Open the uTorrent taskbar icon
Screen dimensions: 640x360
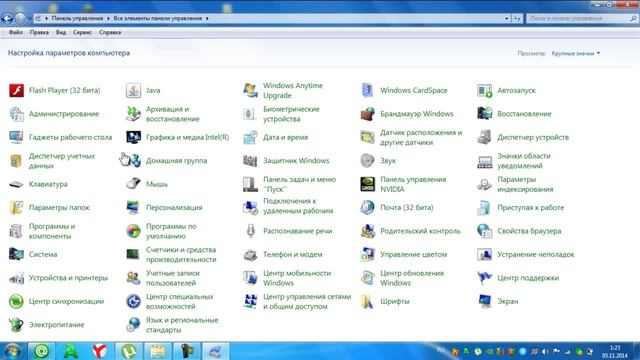129,351
